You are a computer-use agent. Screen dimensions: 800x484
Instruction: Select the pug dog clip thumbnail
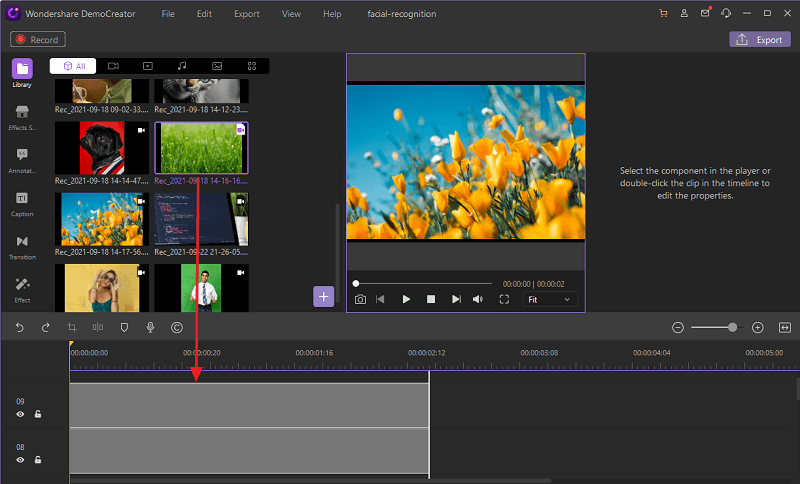tap(102, 148)
